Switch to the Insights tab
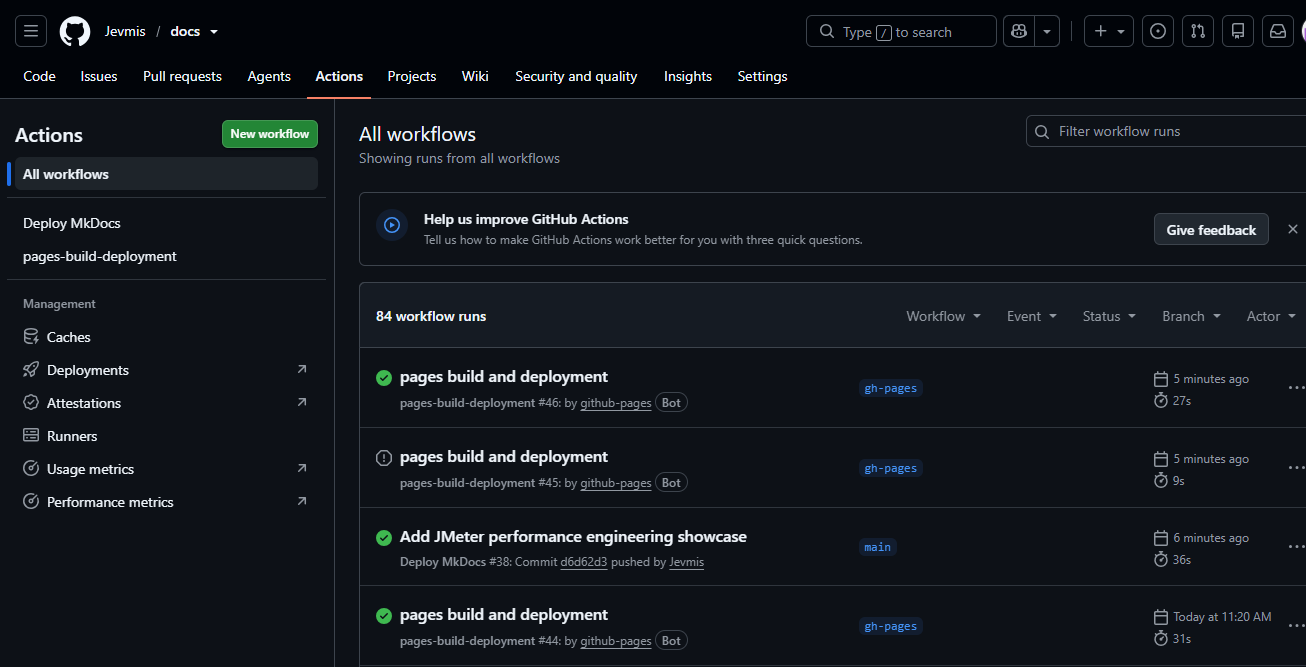The width and height of the screenshot is (1306, 667). tap(688, 76)
